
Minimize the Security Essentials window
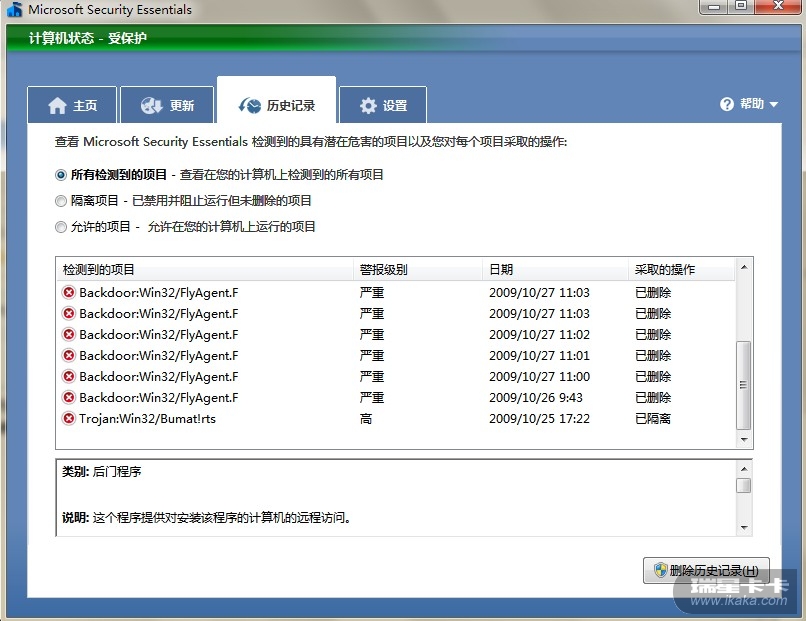[713, 7]
